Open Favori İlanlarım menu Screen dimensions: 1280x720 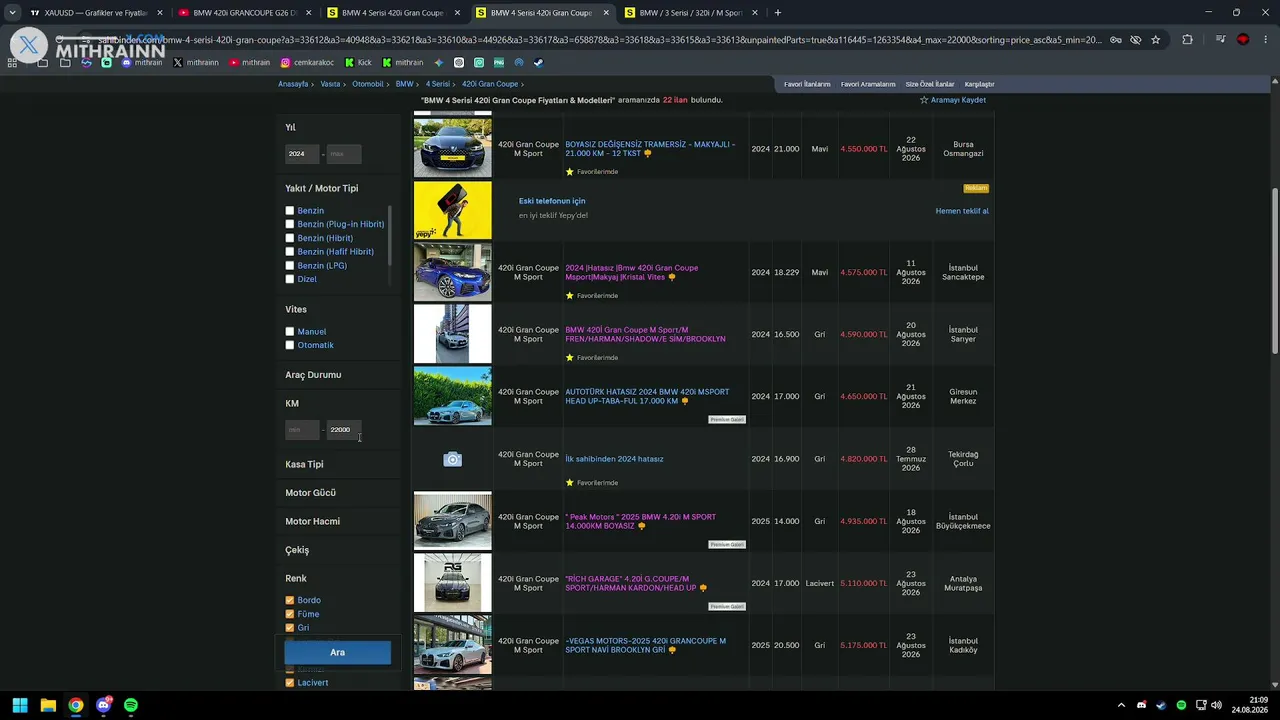[x=807, y=84]
